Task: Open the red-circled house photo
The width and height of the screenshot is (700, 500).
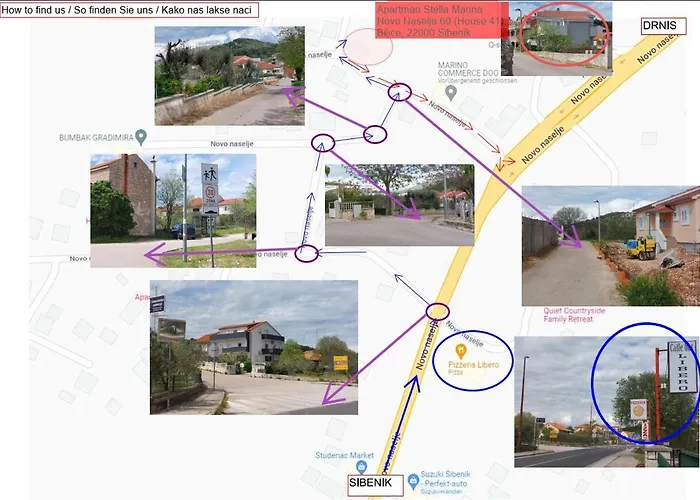Action: click(560, 38)
